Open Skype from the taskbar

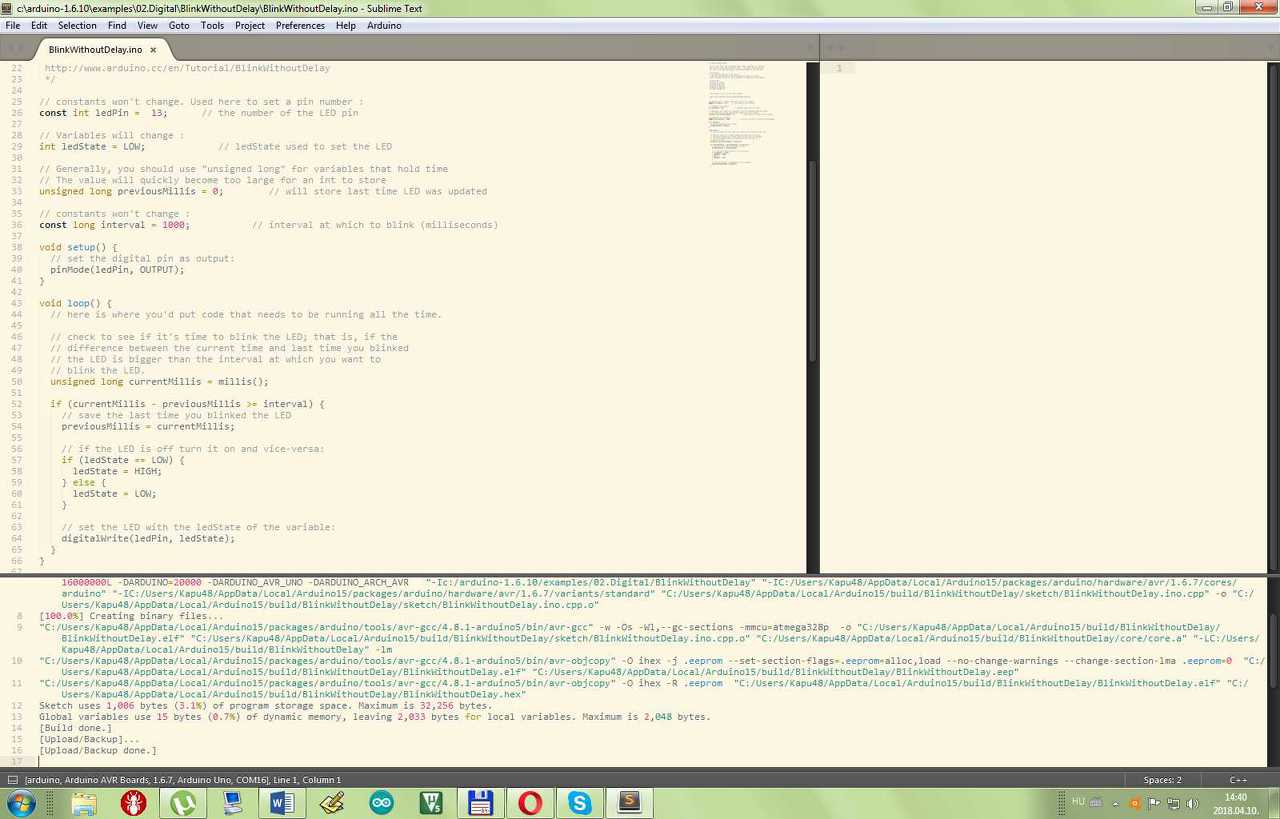tap(580, 803)
